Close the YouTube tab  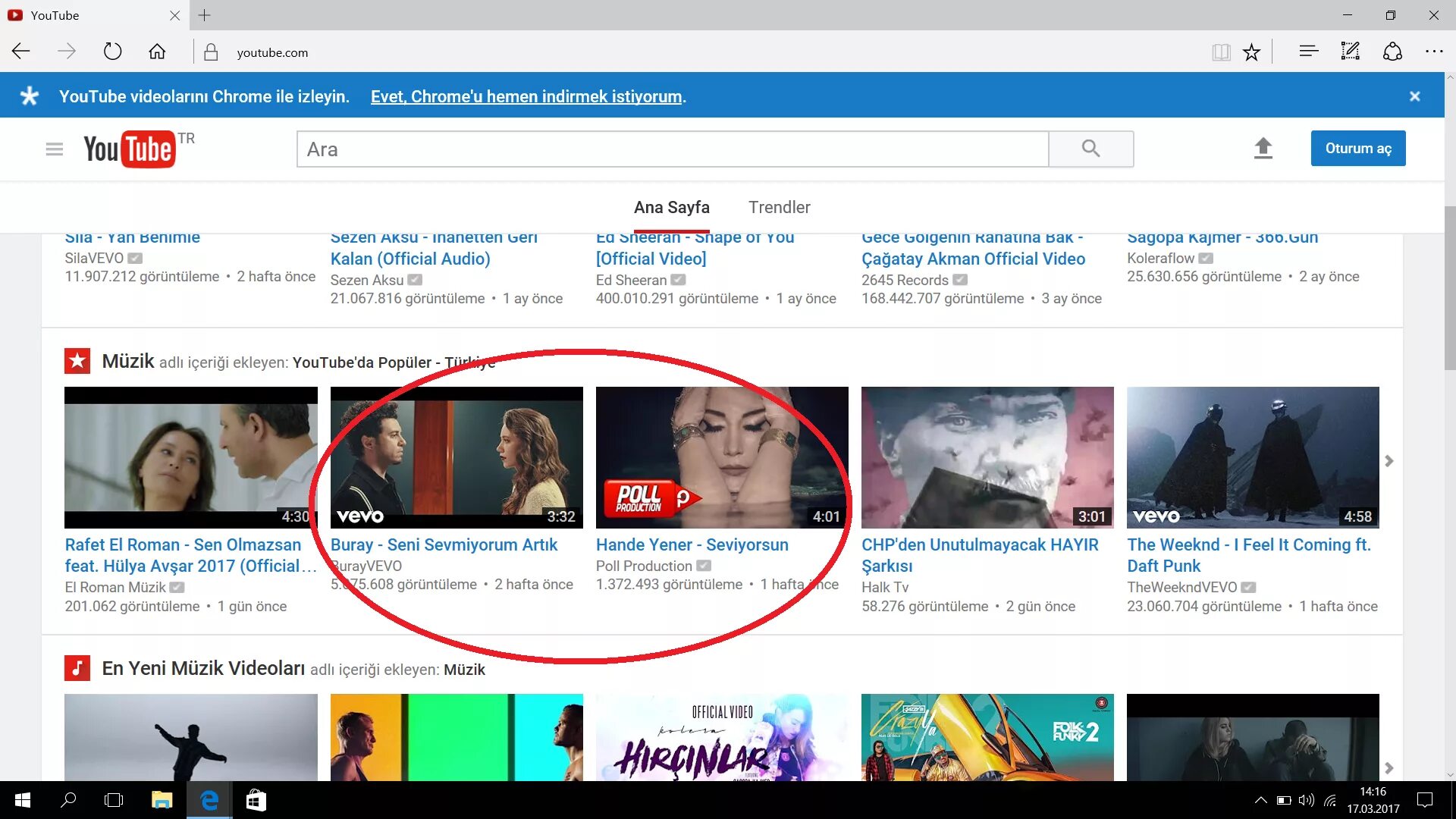[x=174, y=15]
